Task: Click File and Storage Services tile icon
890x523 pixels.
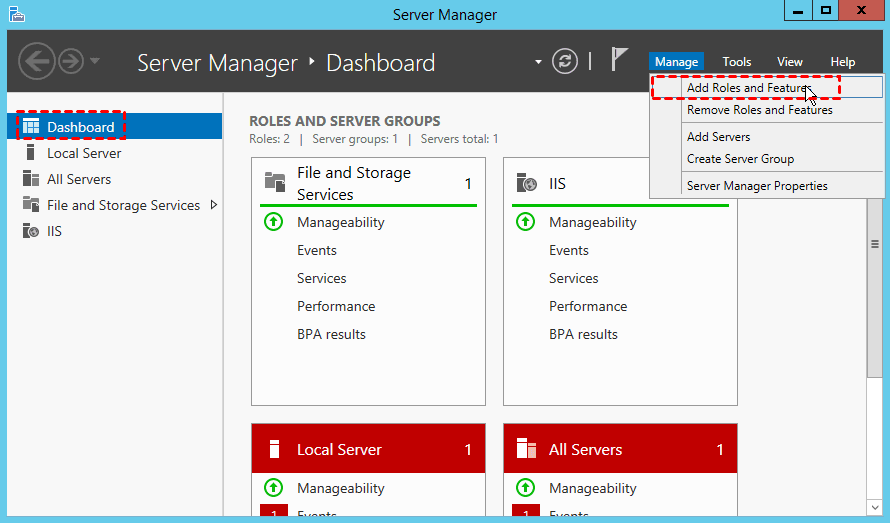Action: pyautogui.click(x=275, y=182)
